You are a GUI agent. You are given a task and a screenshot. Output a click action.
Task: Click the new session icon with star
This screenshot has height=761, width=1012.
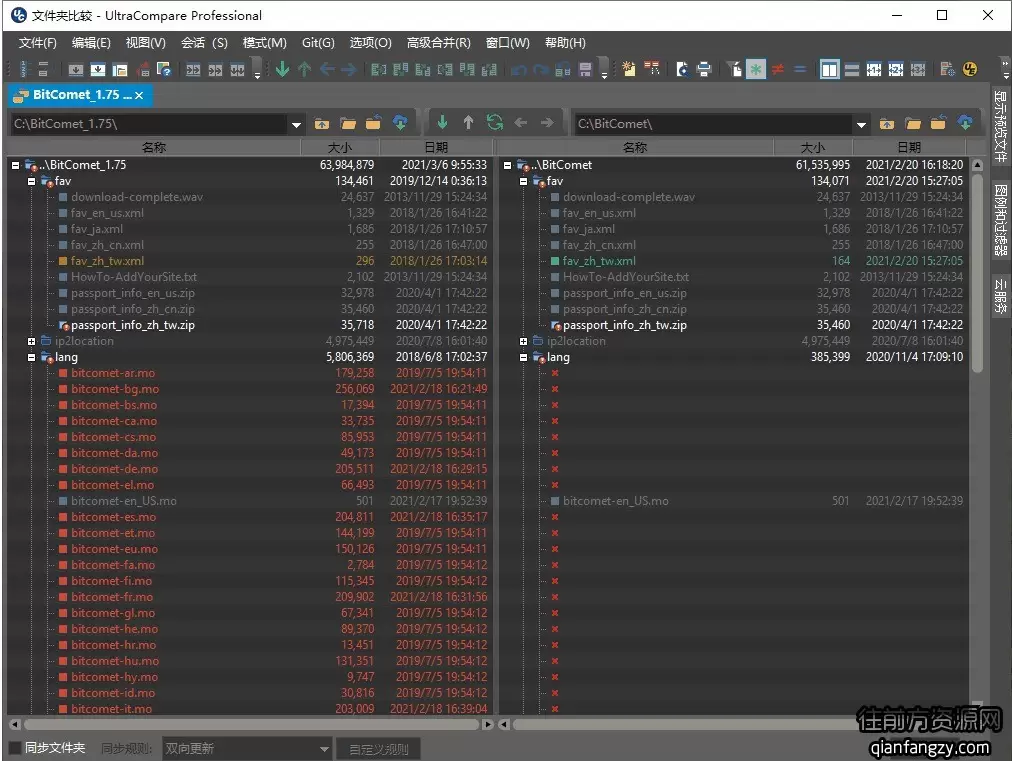pyautogui.click(x=629, y=69)
